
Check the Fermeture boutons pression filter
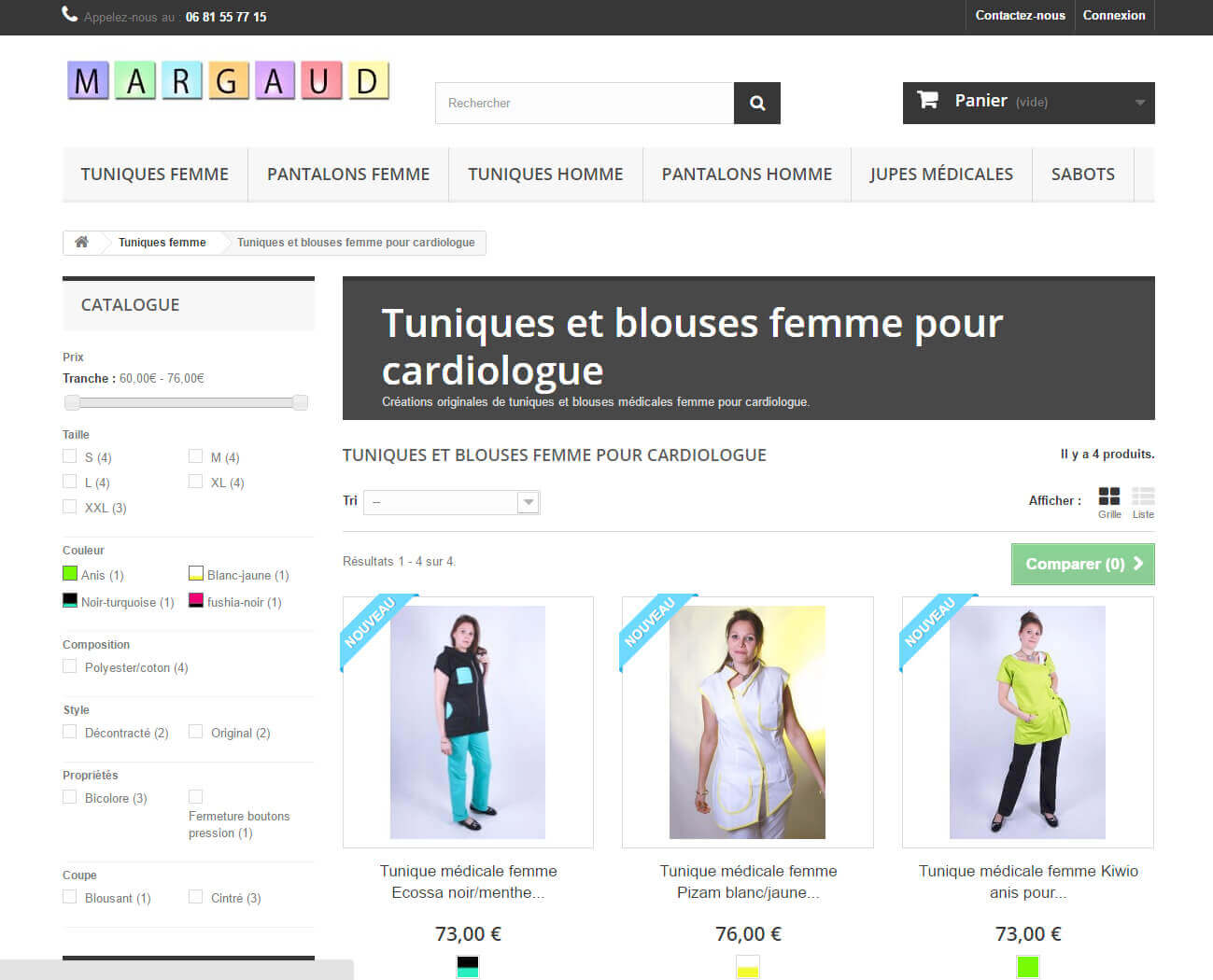pos(196,797)
